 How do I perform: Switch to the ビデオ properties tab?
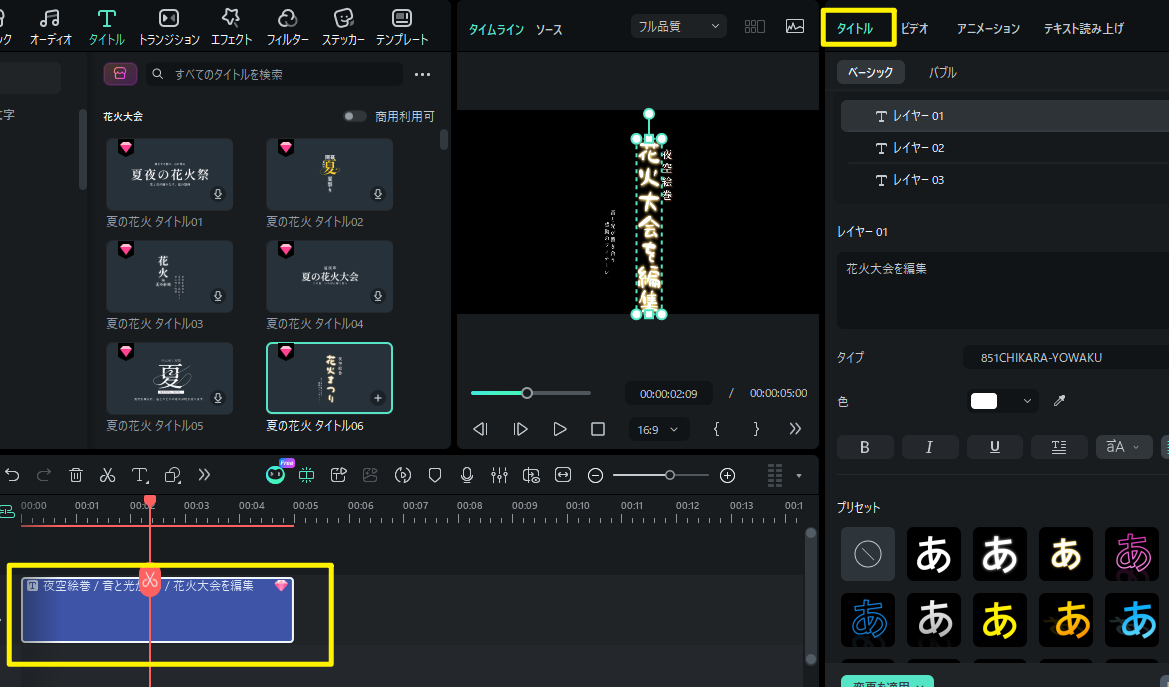(914, 28)
